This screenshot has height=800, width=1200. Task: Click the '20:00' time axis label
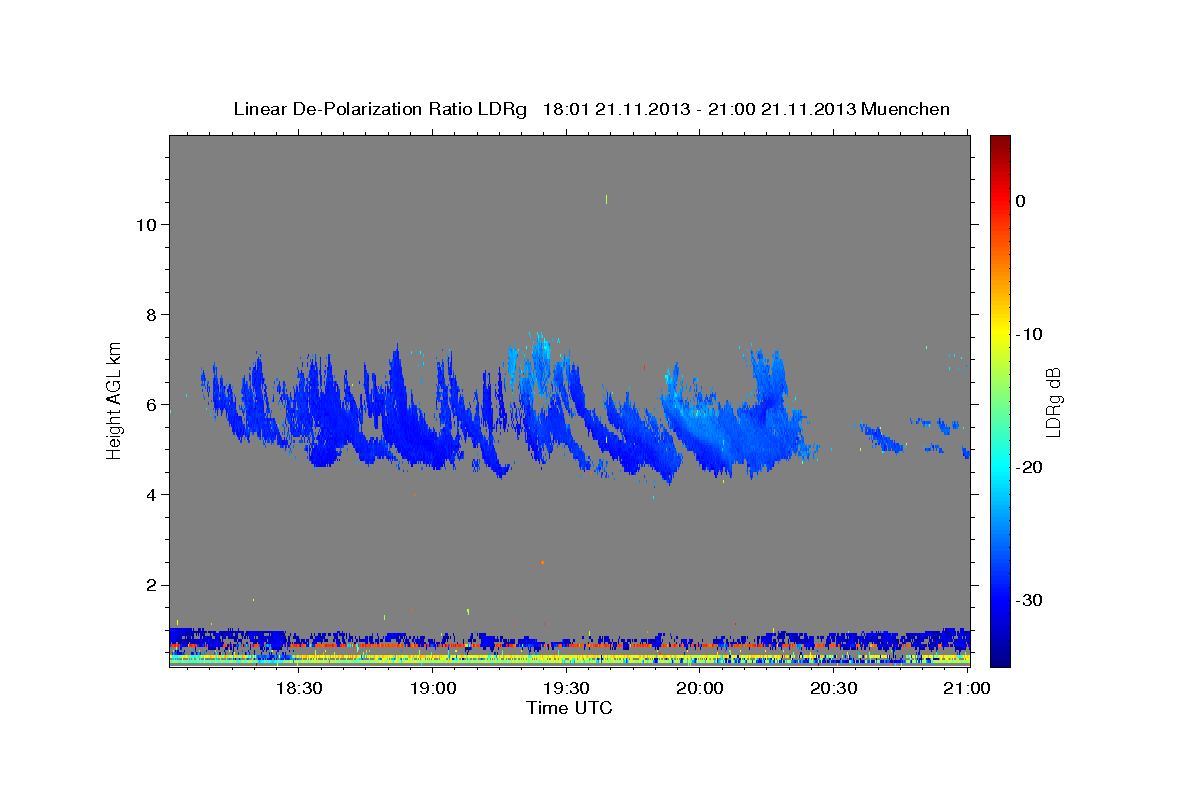[x=700, y=688]
